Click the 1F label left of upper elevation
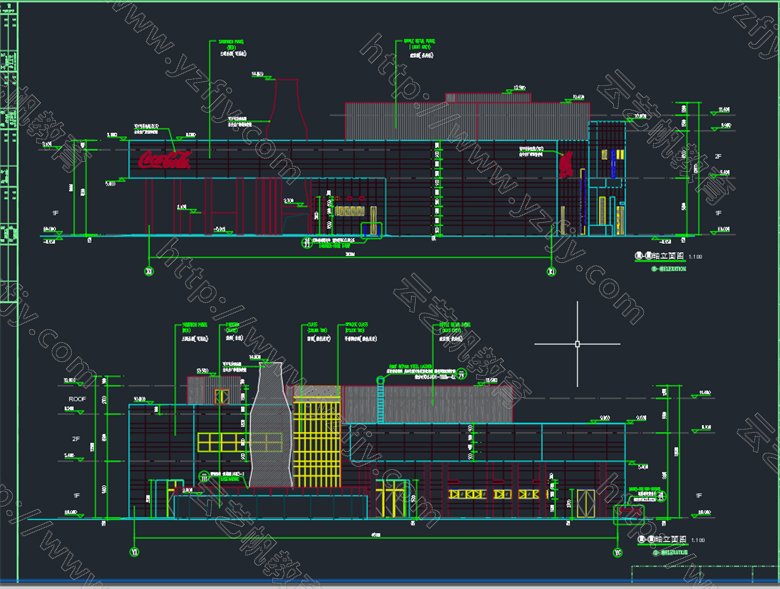 pos(56,213)
